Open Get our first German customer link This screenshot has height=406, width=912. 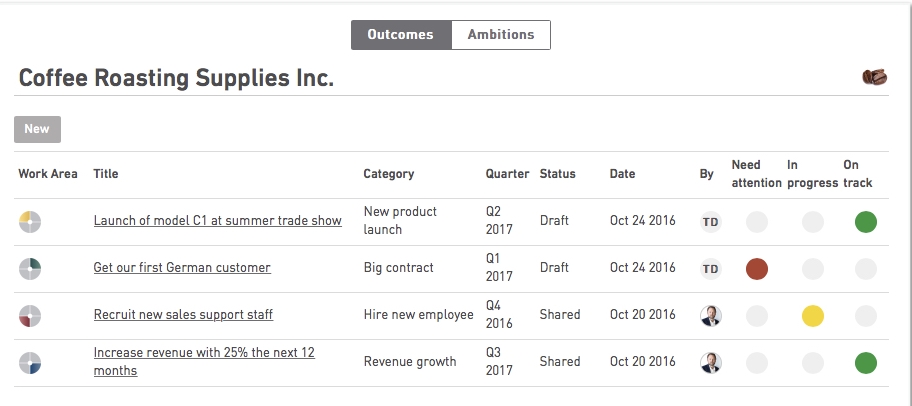[182, 268]
